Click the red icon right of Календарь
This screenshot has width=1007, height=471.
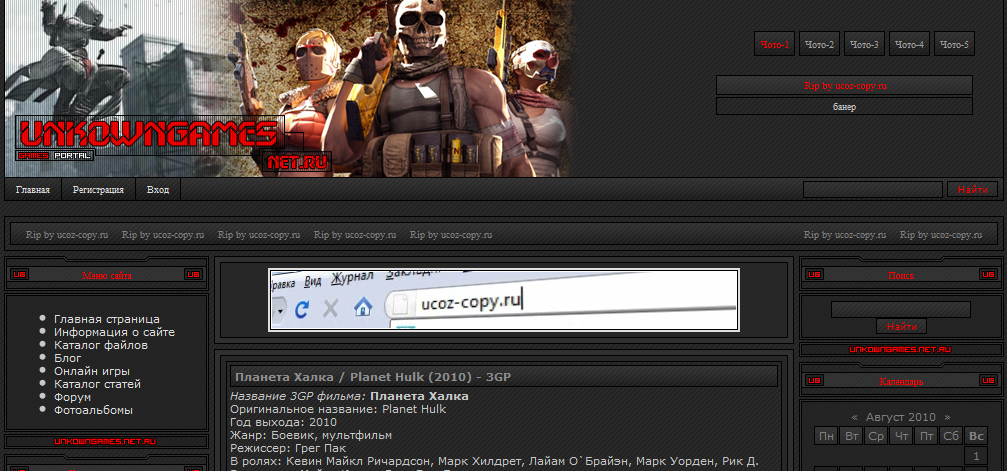tap(987, 381)
